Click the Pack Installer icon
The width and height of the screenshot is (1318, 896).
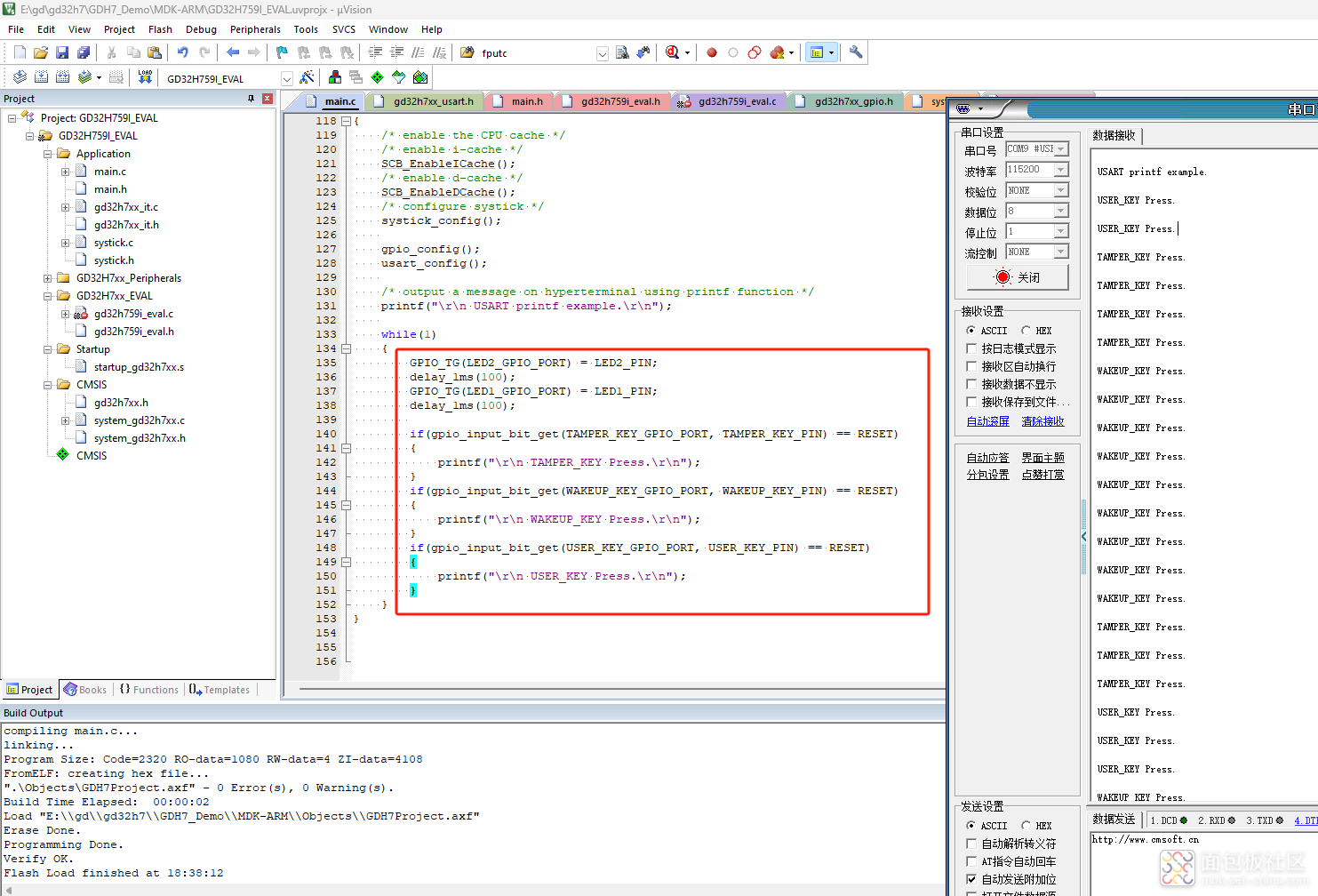420,77
